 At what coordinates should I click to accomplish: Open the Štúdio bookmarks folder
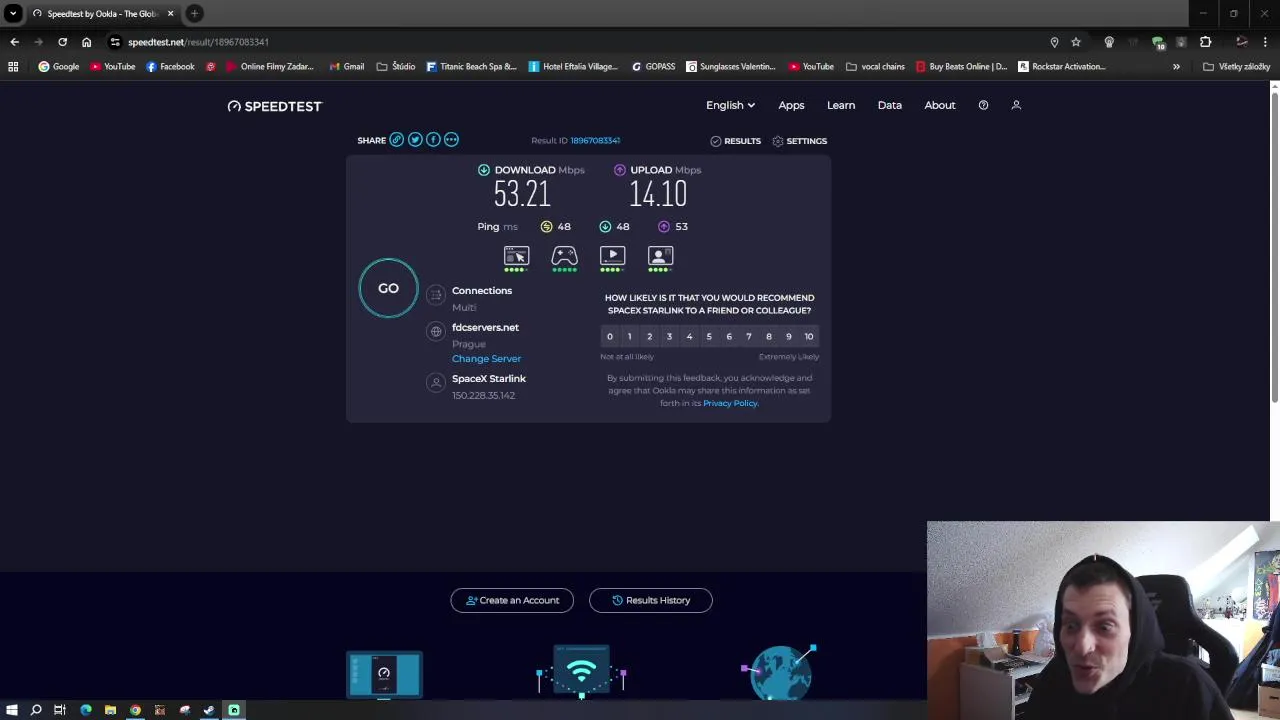point(396,67)
